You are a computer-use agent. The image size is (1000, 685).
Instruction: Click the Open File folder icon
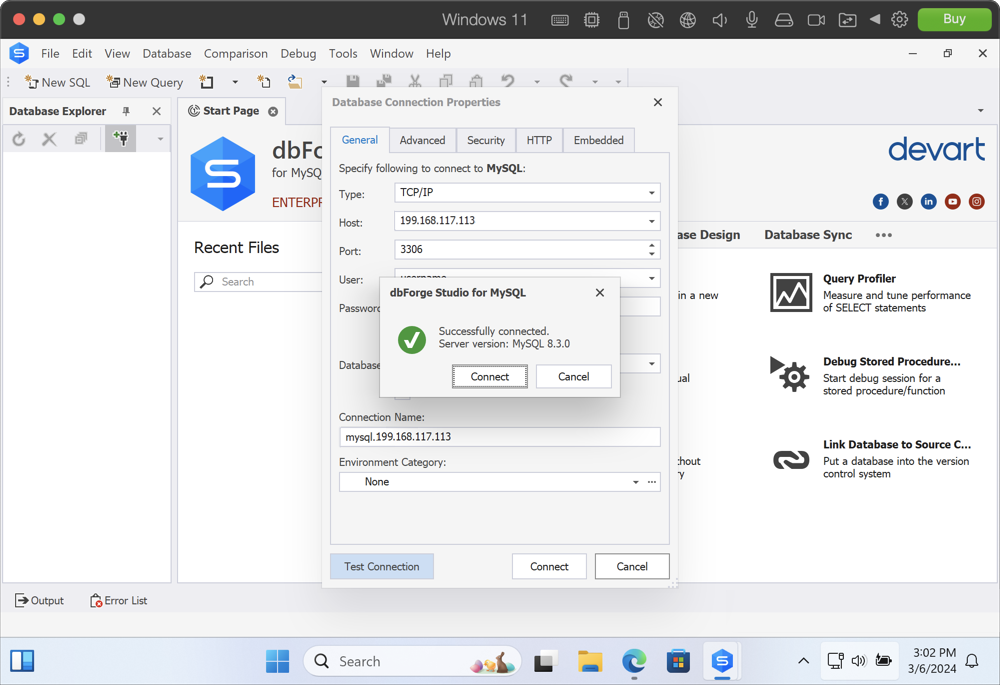[295, 82]
